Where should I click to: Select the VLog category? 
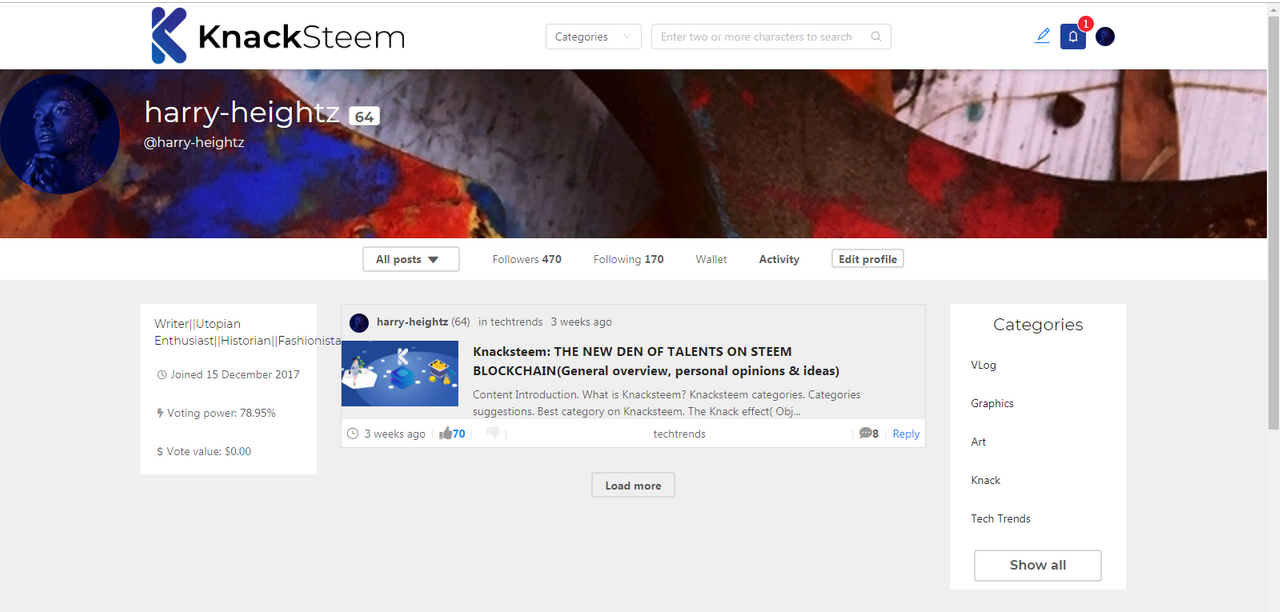coord(984,365)
